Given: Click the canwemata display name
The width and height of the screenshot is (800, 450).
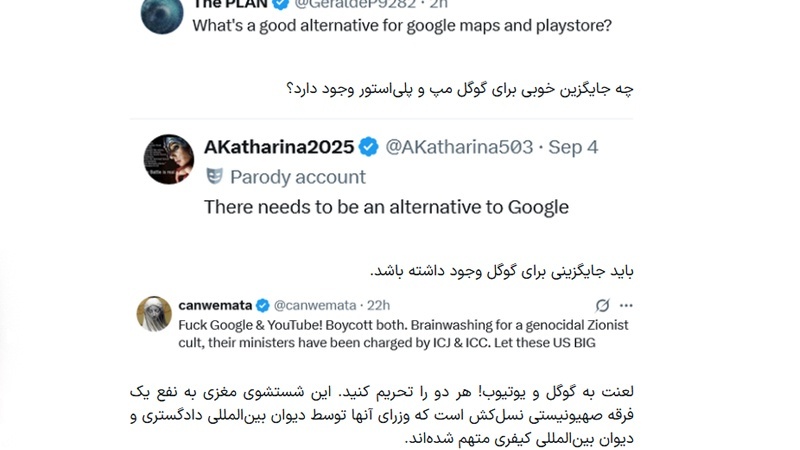Looking at the screenshot, I should pyautogui.click(x=215, y=304).
